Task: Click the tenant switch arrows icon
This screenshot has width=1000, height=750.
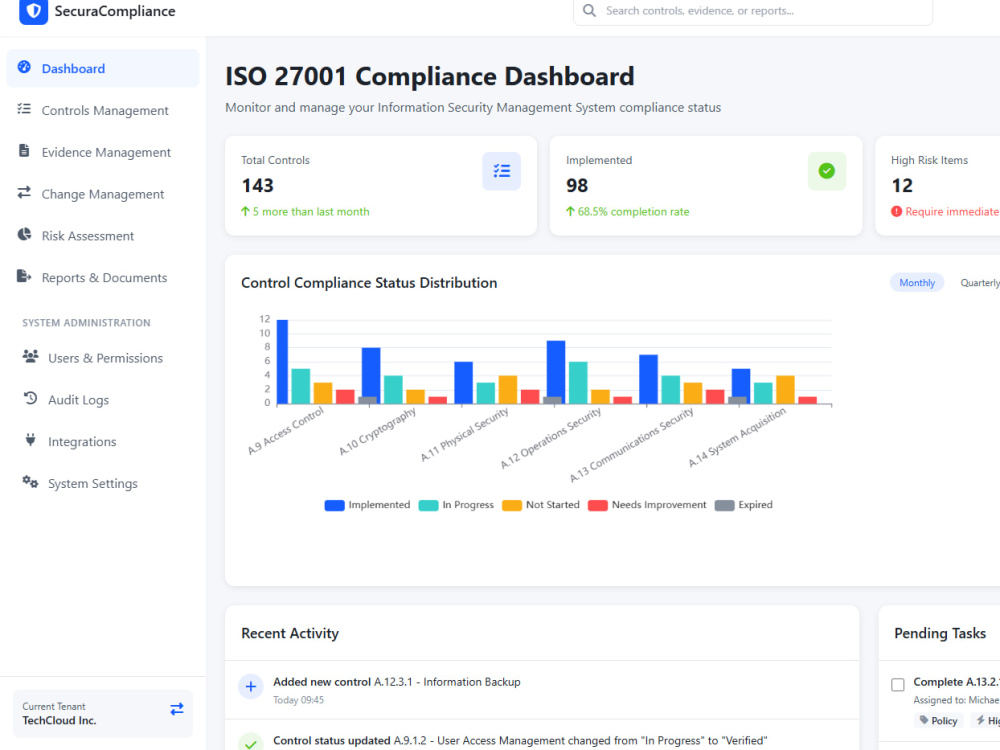Action: (x=177, y=709)
